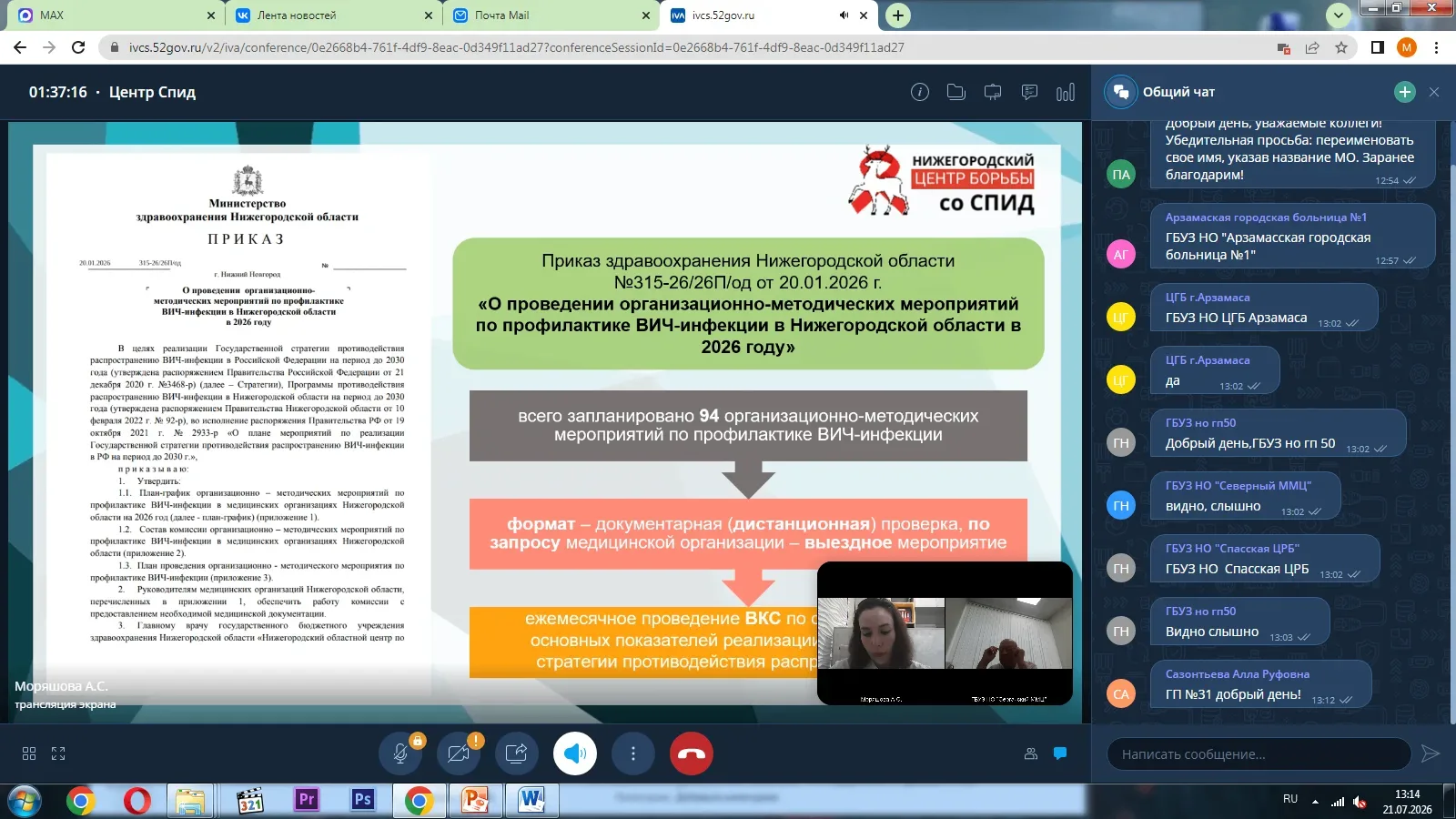Screen dimensions: 1456x819
Task: Open Opera from the taskbar
Action: pyautogui.click(x=137, y=801)
